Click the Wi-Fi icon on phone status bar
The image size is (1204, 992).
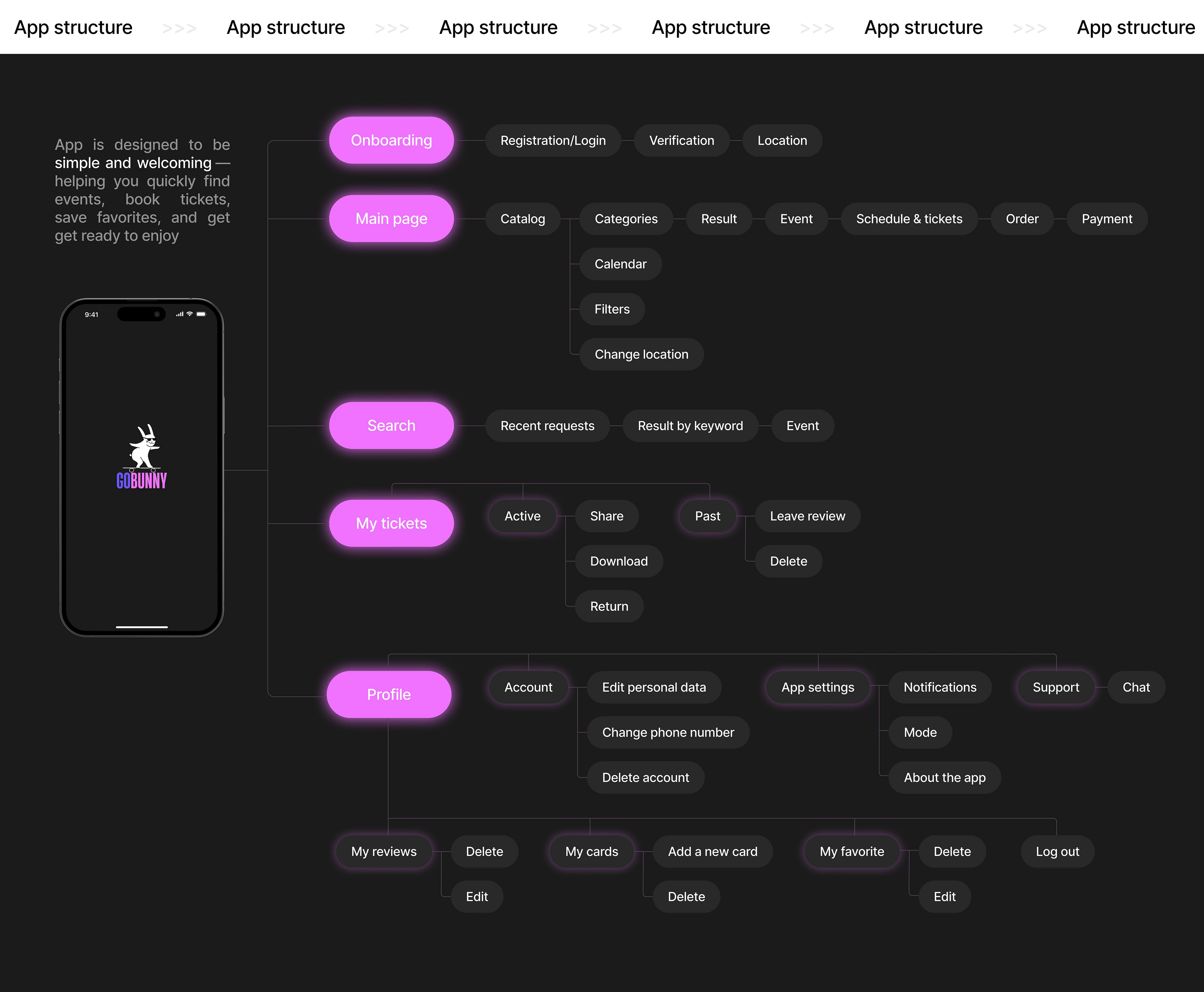point(190,314)
